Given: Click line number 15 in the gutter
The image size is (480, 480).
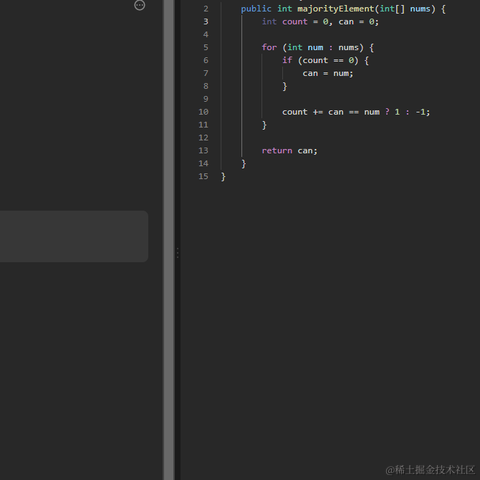Looking at the screenshot, I should tap(203, 176).
